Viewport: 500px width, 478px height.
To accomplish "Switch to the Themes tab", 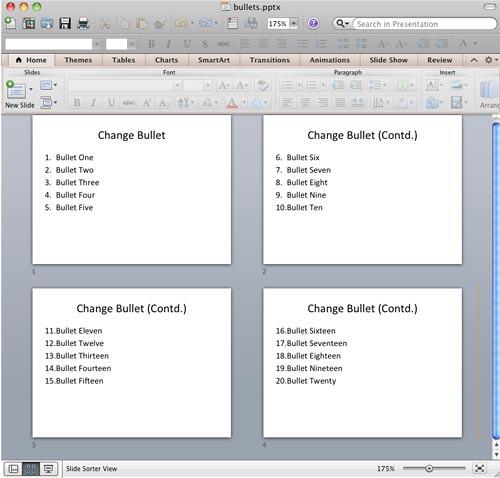I will (78, 60).
